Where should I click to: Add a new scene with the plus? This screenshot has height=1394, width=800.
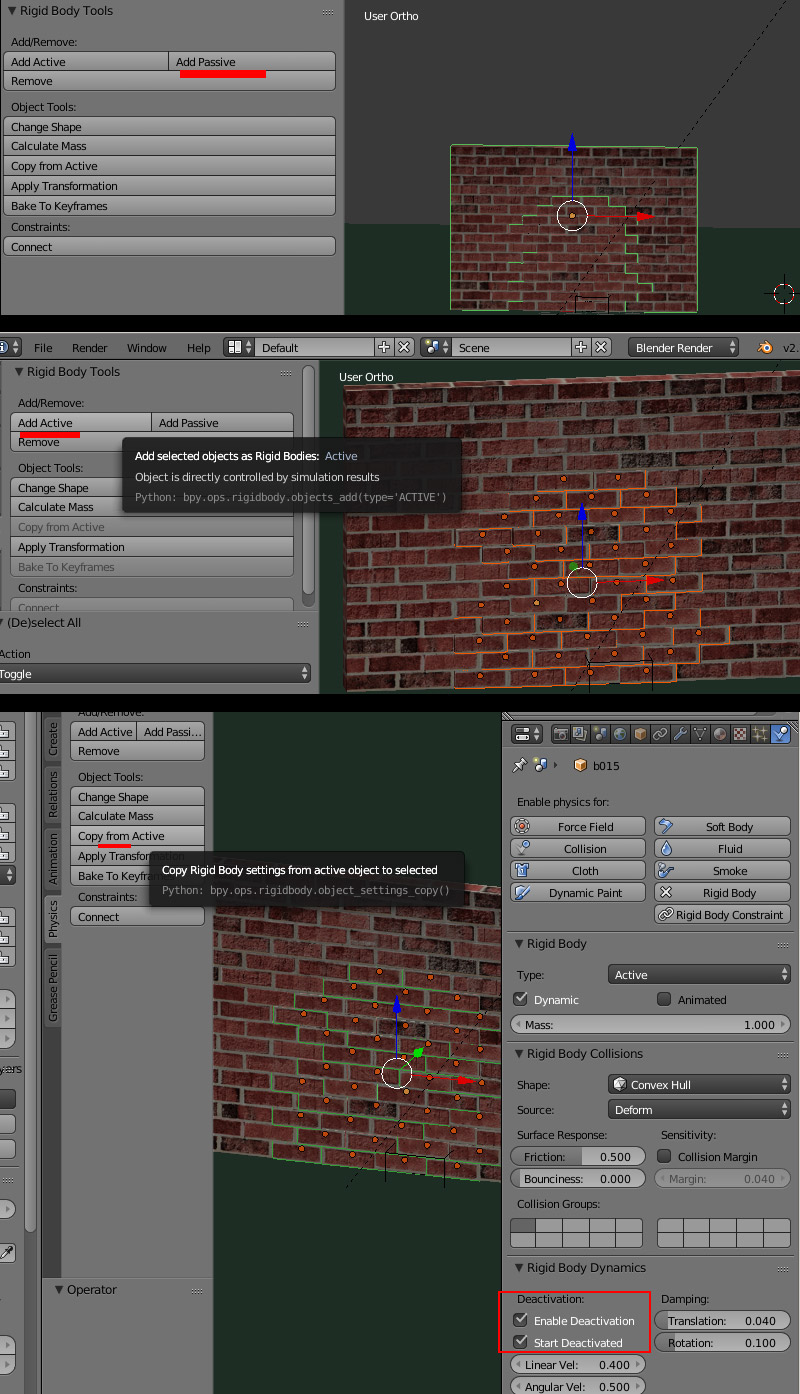pos(581,347)
